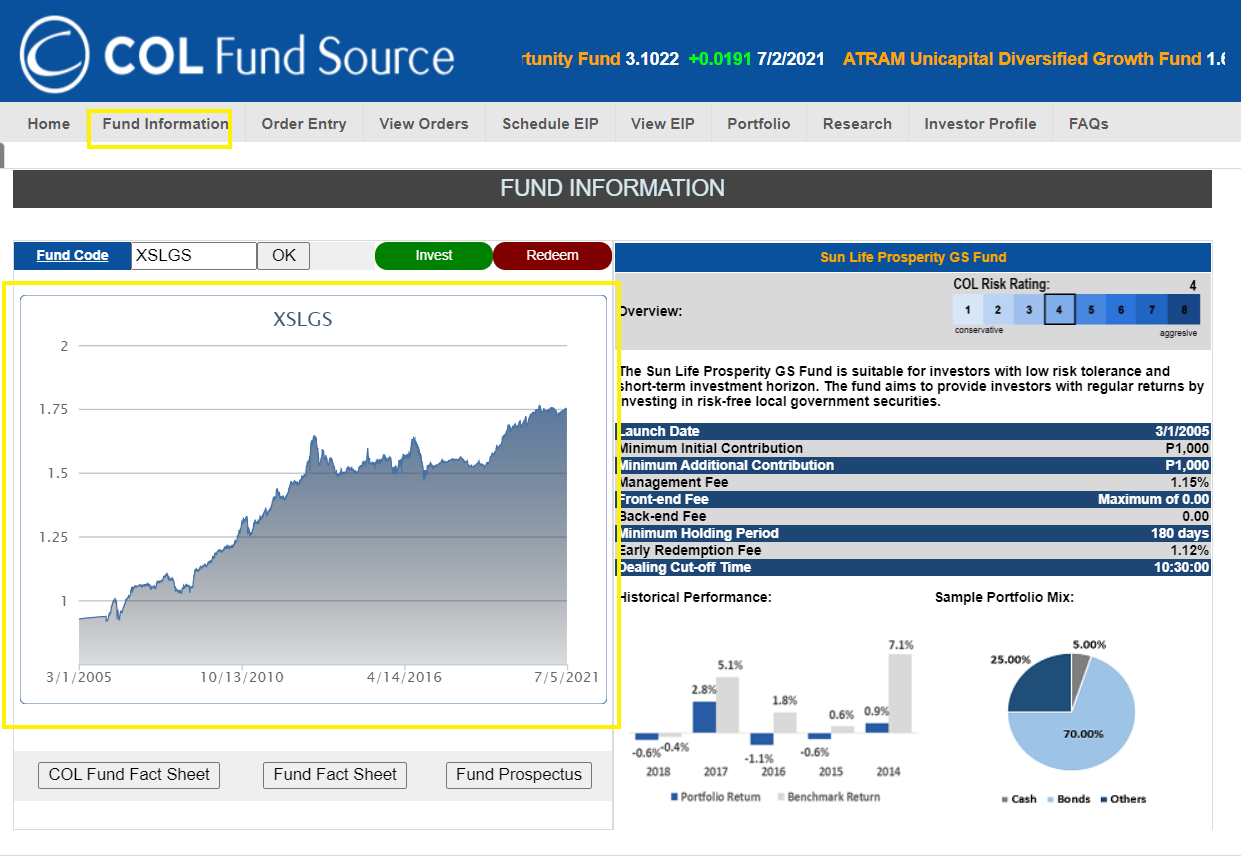This screenshot has width=1241, height=858.
Task: Click the XSLGS price chart
Action: point(313,499)
